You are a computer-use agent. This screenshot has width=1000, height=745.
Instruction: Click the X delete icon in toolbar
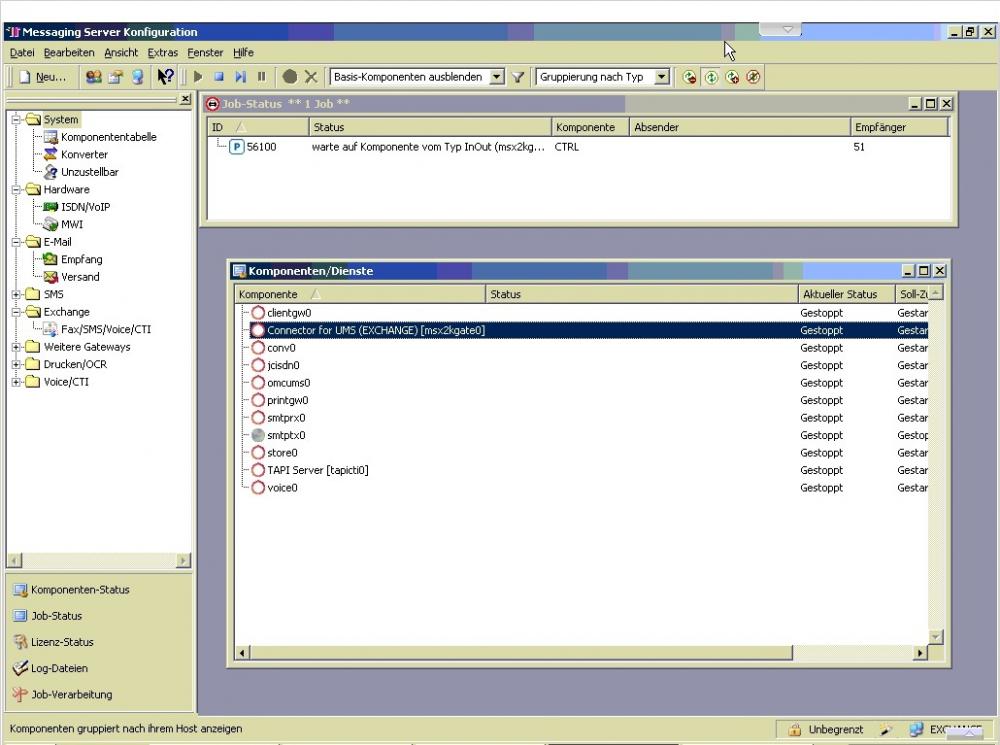point(311,77)
